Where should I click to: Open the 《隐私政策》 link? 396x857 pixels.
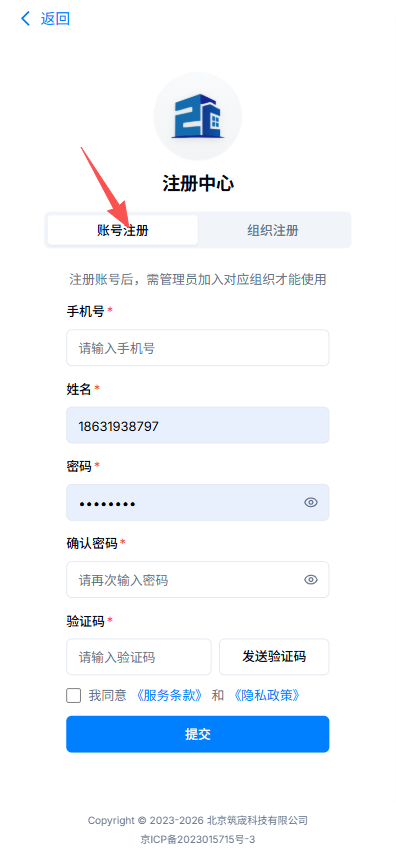pyautogui.click(x=266, y=696)
